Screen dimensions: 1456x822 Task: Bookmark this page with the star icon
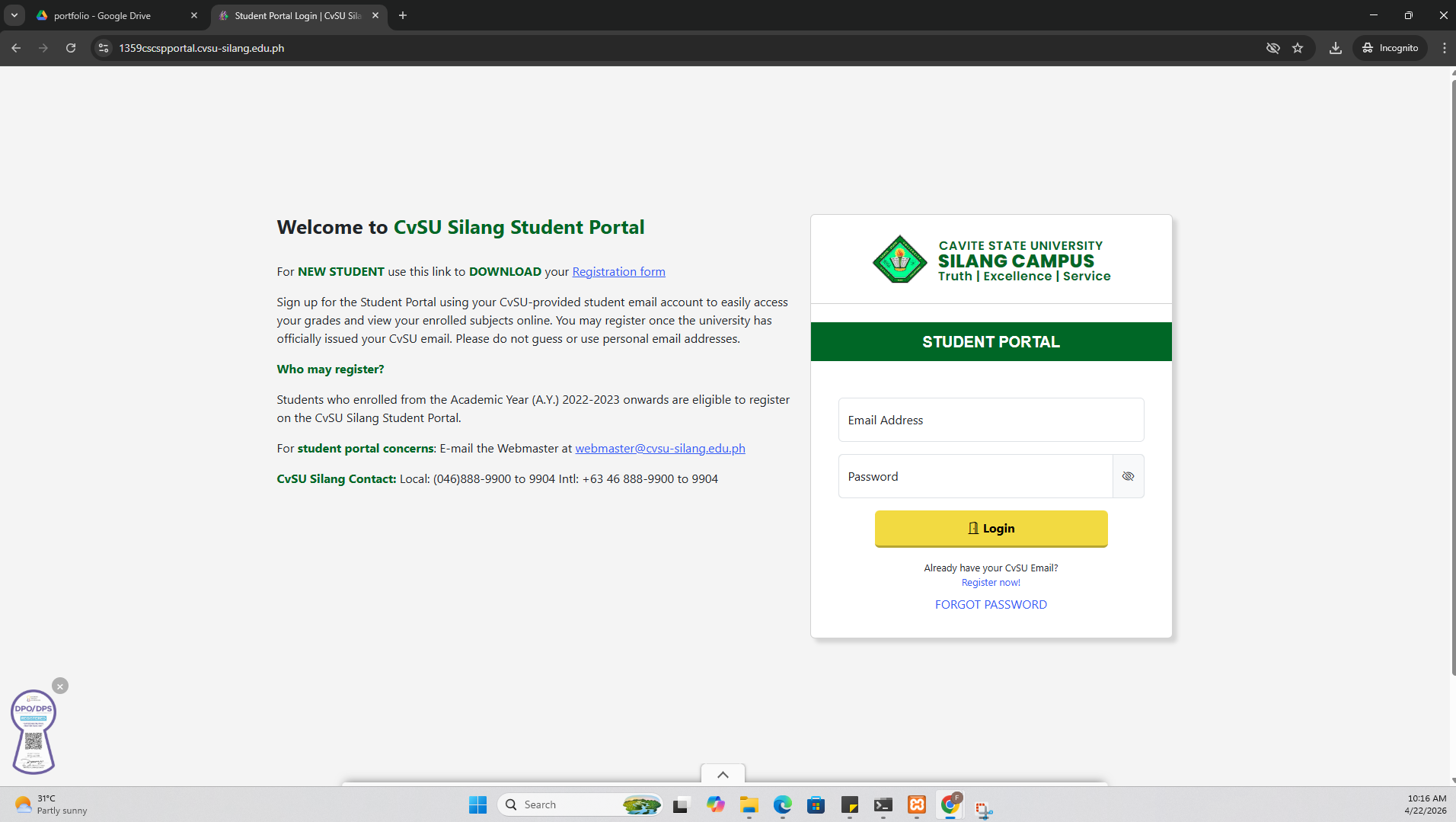point(1298,48)
